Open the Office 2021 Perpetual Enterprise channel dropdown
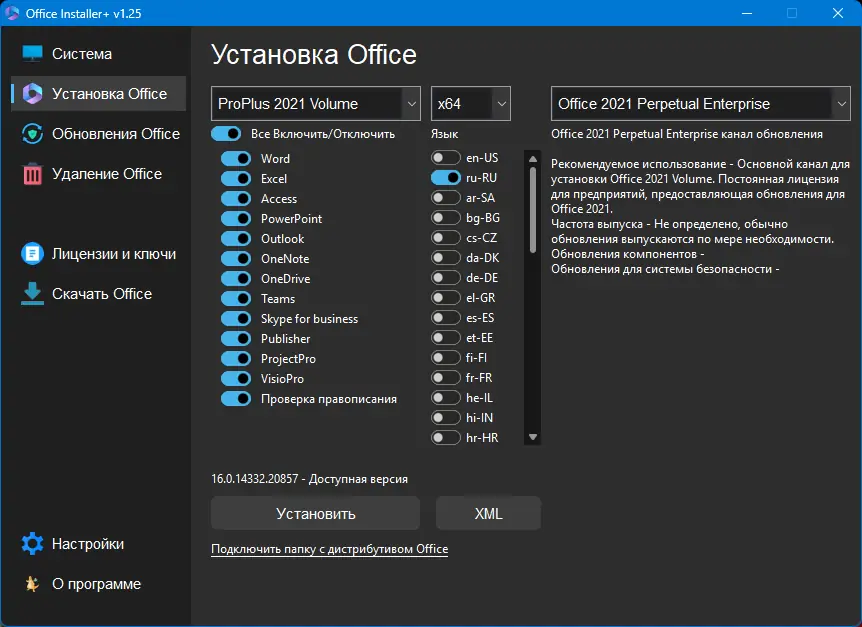 click(x=700, y=104)
